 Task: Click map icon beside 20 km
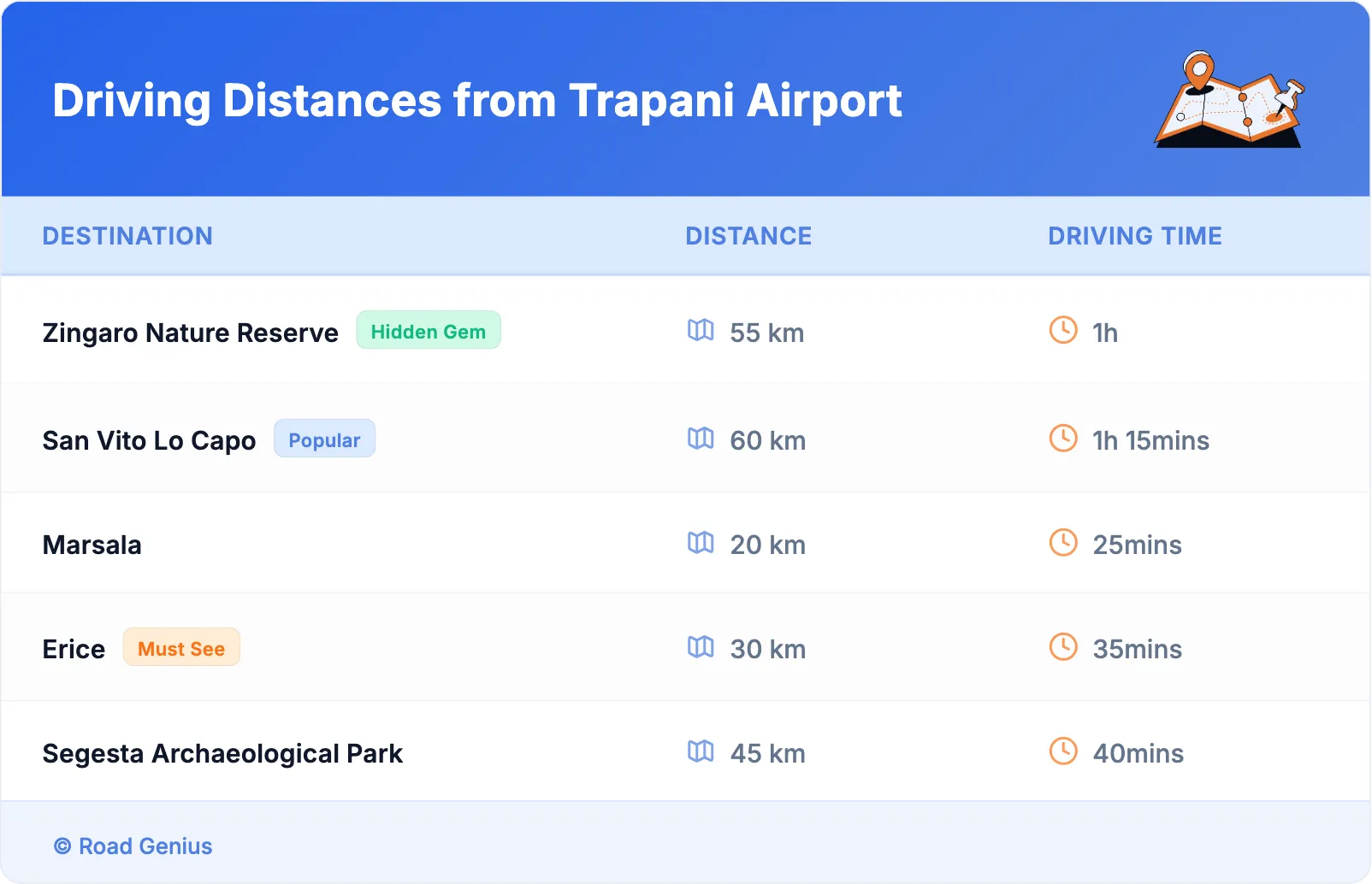701,542
